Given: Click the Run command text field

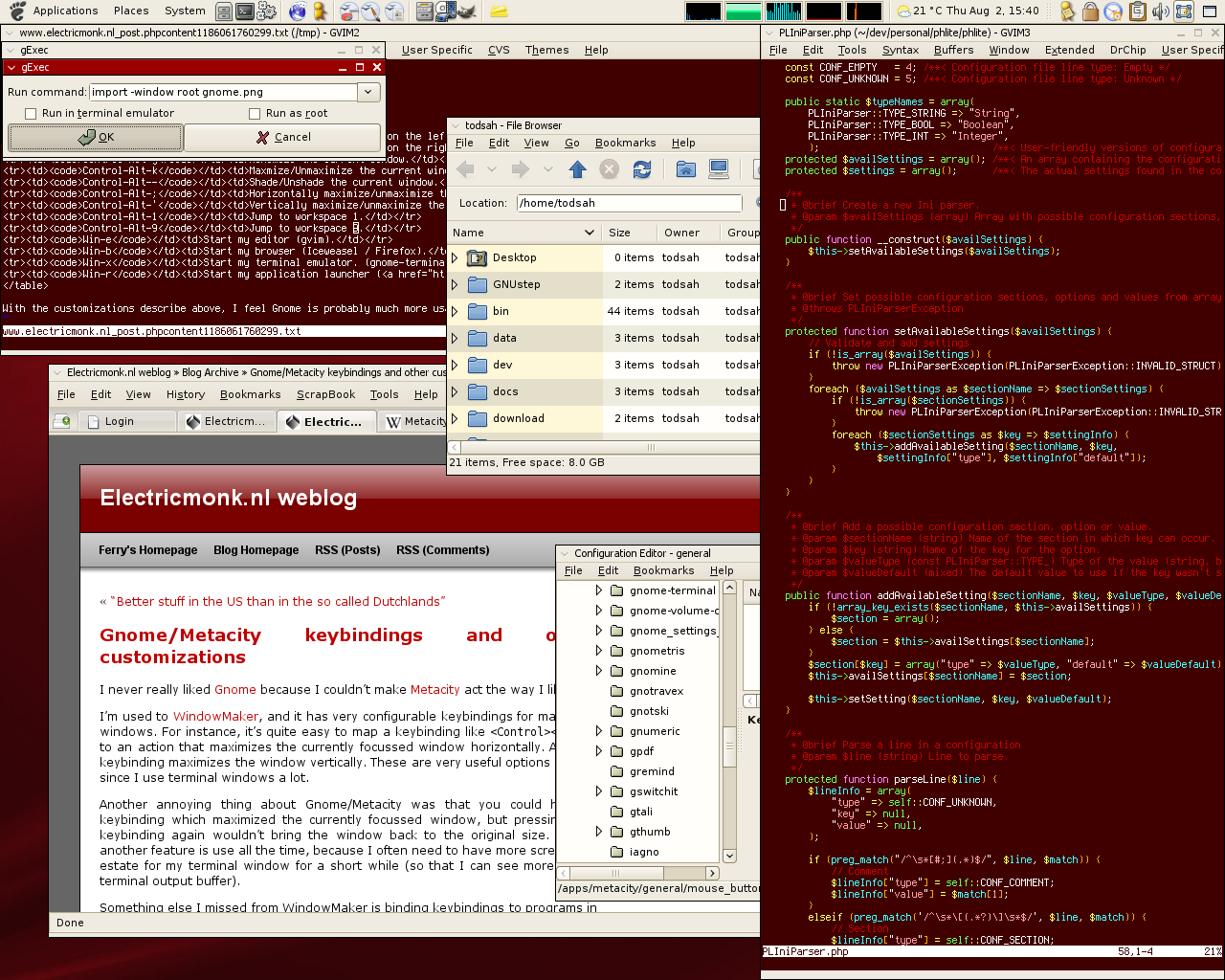Looking at the screenshot, I should [x=223, y=92].
